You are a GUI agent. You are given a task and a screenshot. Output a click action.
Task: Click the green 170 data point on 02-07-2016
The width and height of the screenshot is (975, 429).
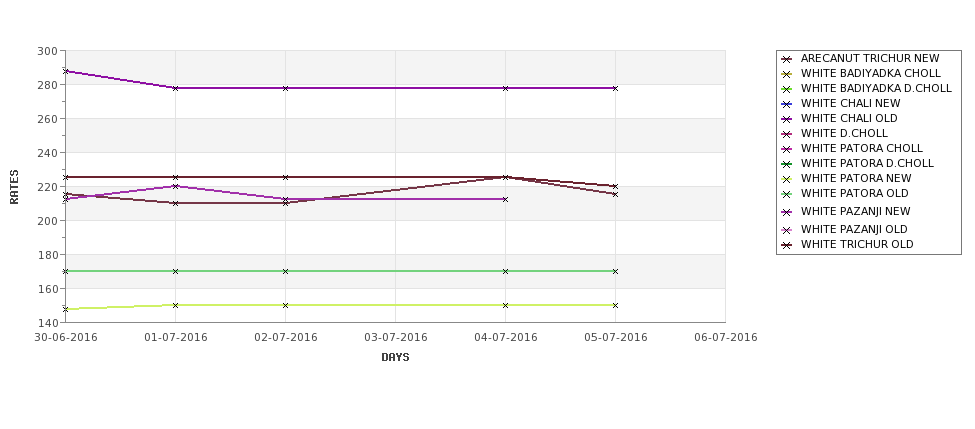(x=285, y=271)
